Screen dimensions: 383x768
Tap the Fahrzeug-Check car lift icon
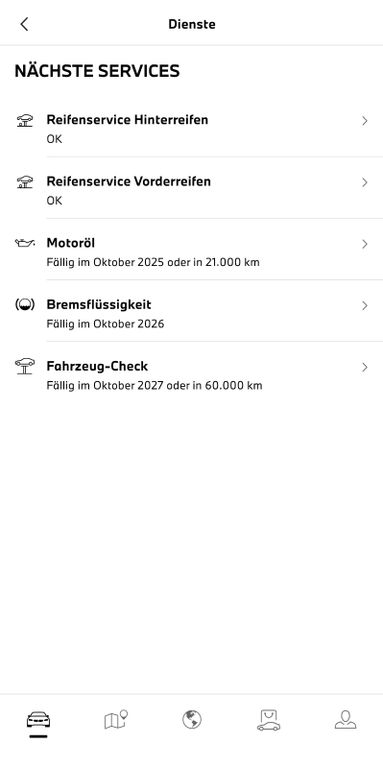coord(24,366)
